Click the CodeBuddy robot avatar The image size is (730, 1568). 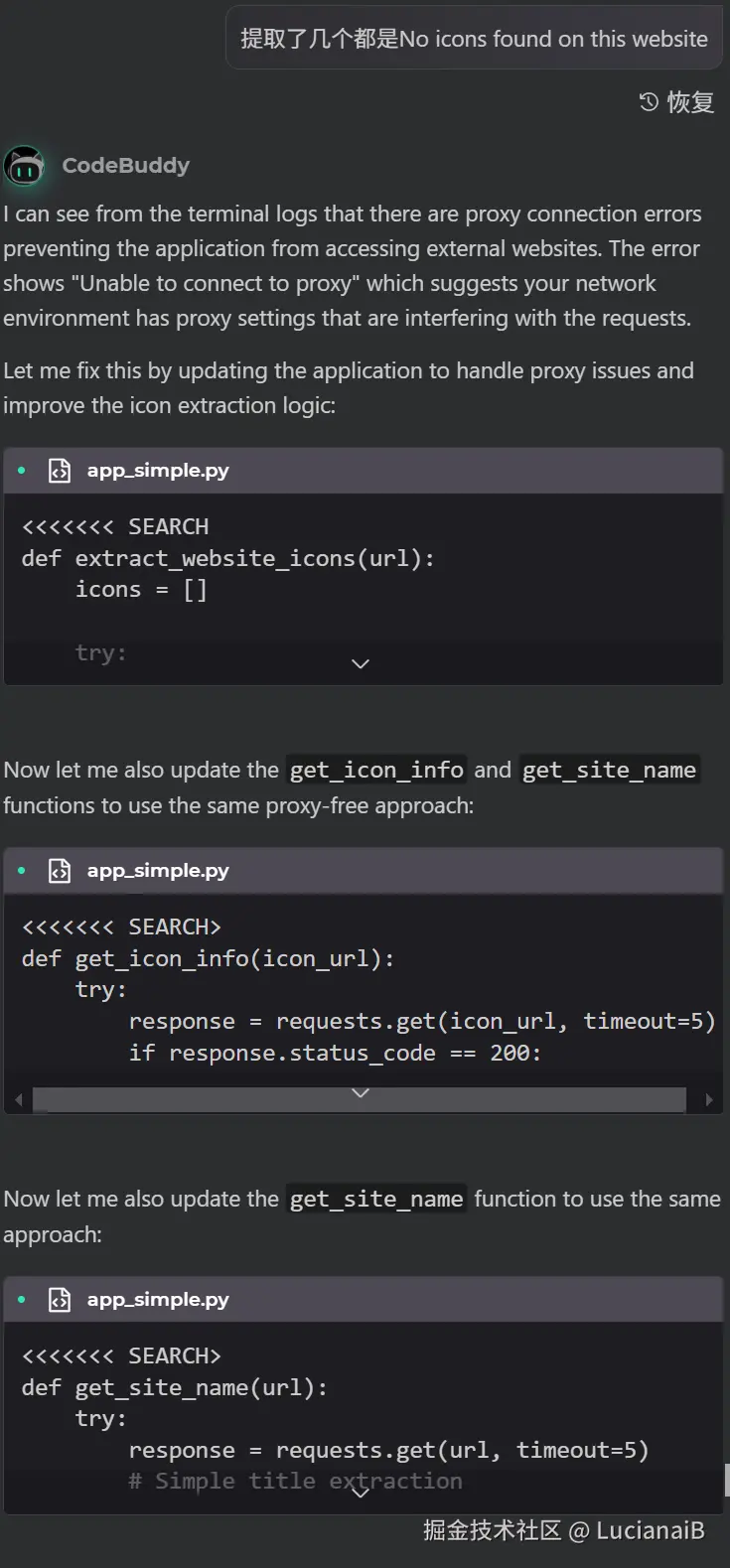click(x=25, y=166)
